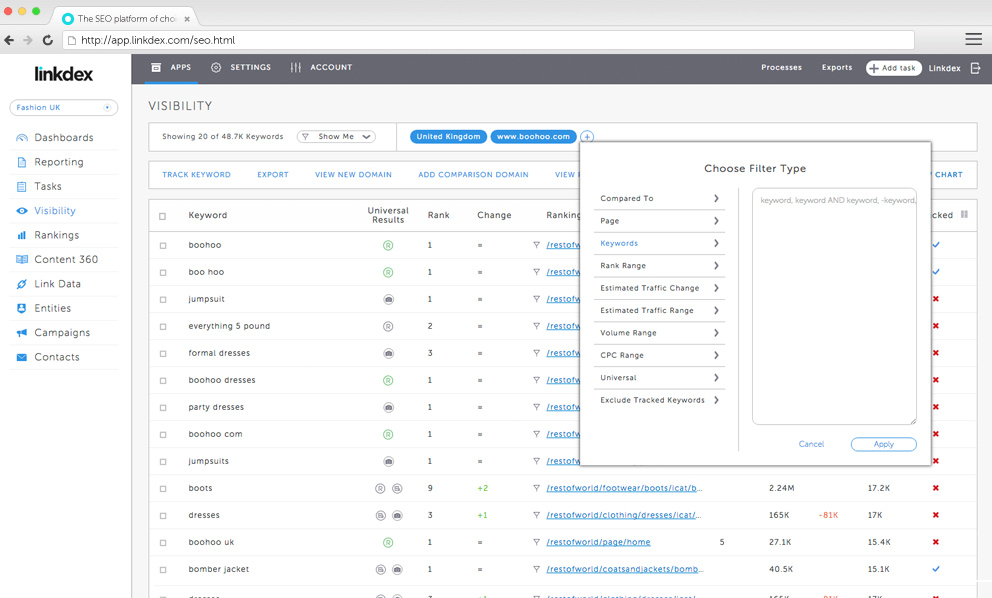Click the Apply button
Screen dimensions: 992x598
coord(883,444)
